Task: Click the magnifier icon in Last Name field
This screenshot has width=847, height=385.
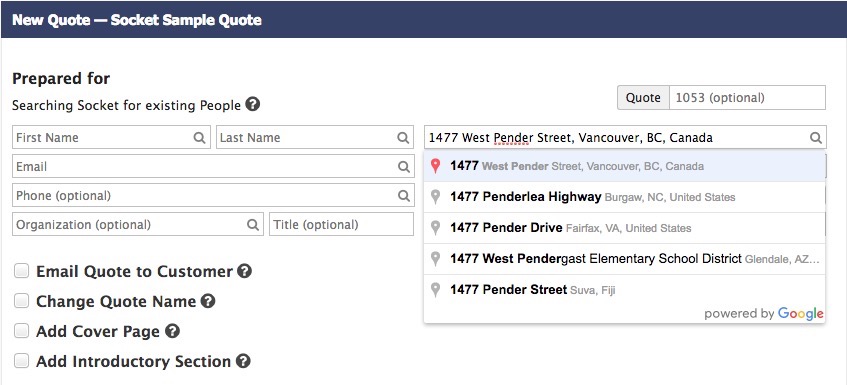Action: click(403, 138)
